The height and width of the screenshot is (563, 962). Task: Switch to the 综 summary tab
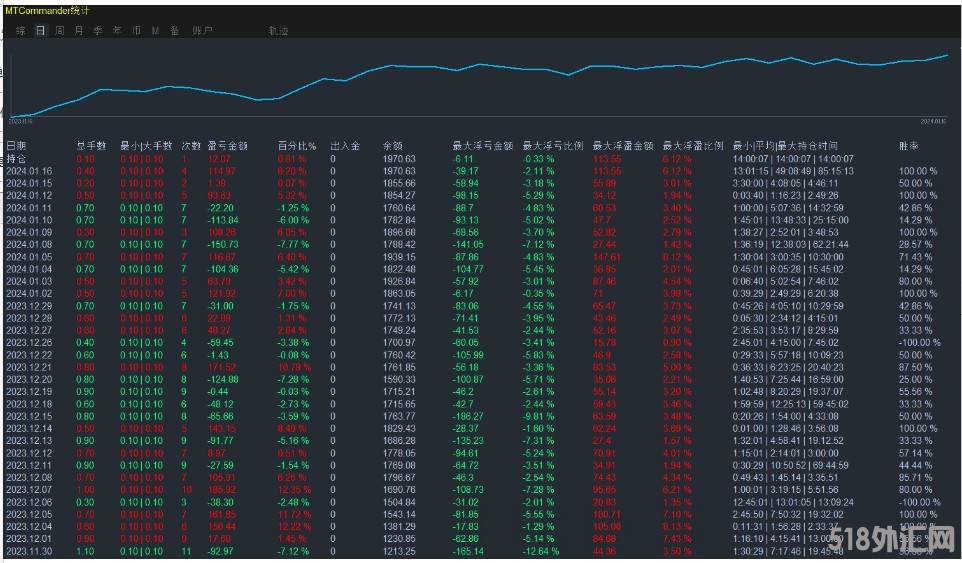pyautogui.click(x=21, y=30)
